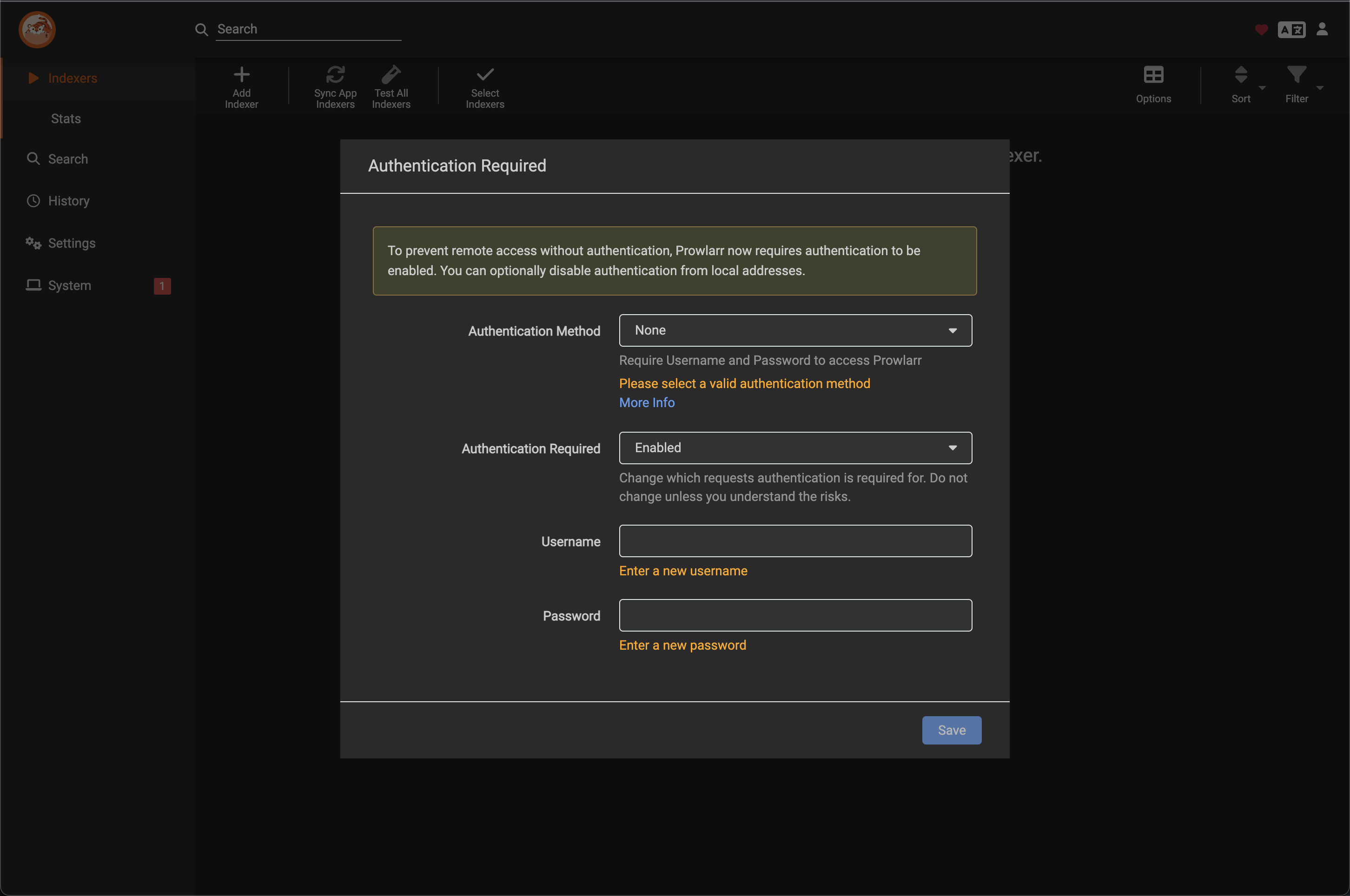This screenshot has width=1350, height=896.
Task: Click the 'Authentication Method' label
Action: pos(535,331)
